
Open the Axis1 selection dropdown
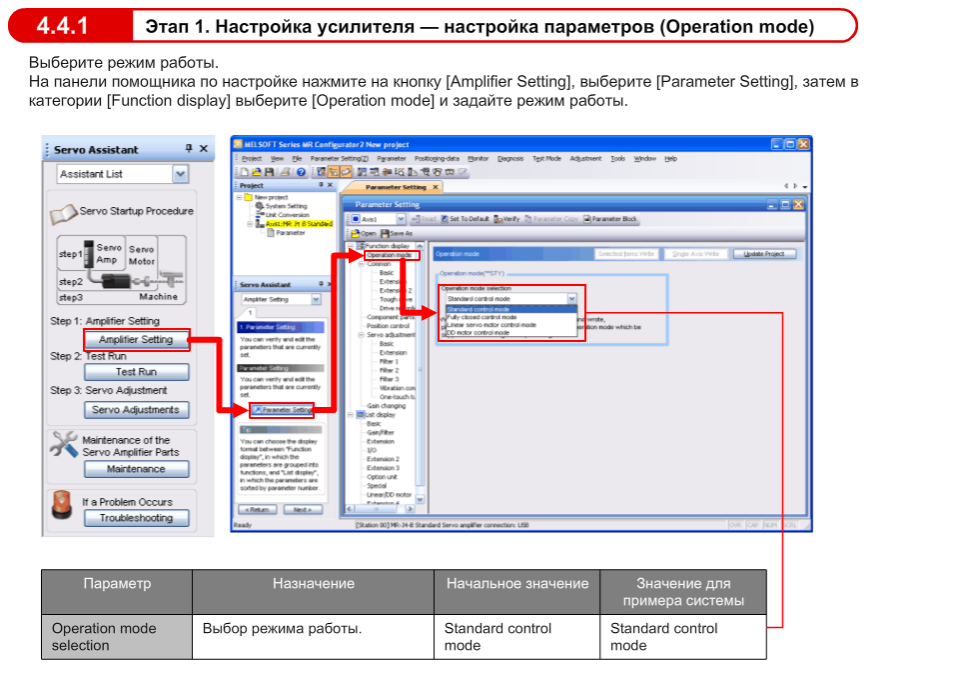pyautogui.click(x=401, y=219)
